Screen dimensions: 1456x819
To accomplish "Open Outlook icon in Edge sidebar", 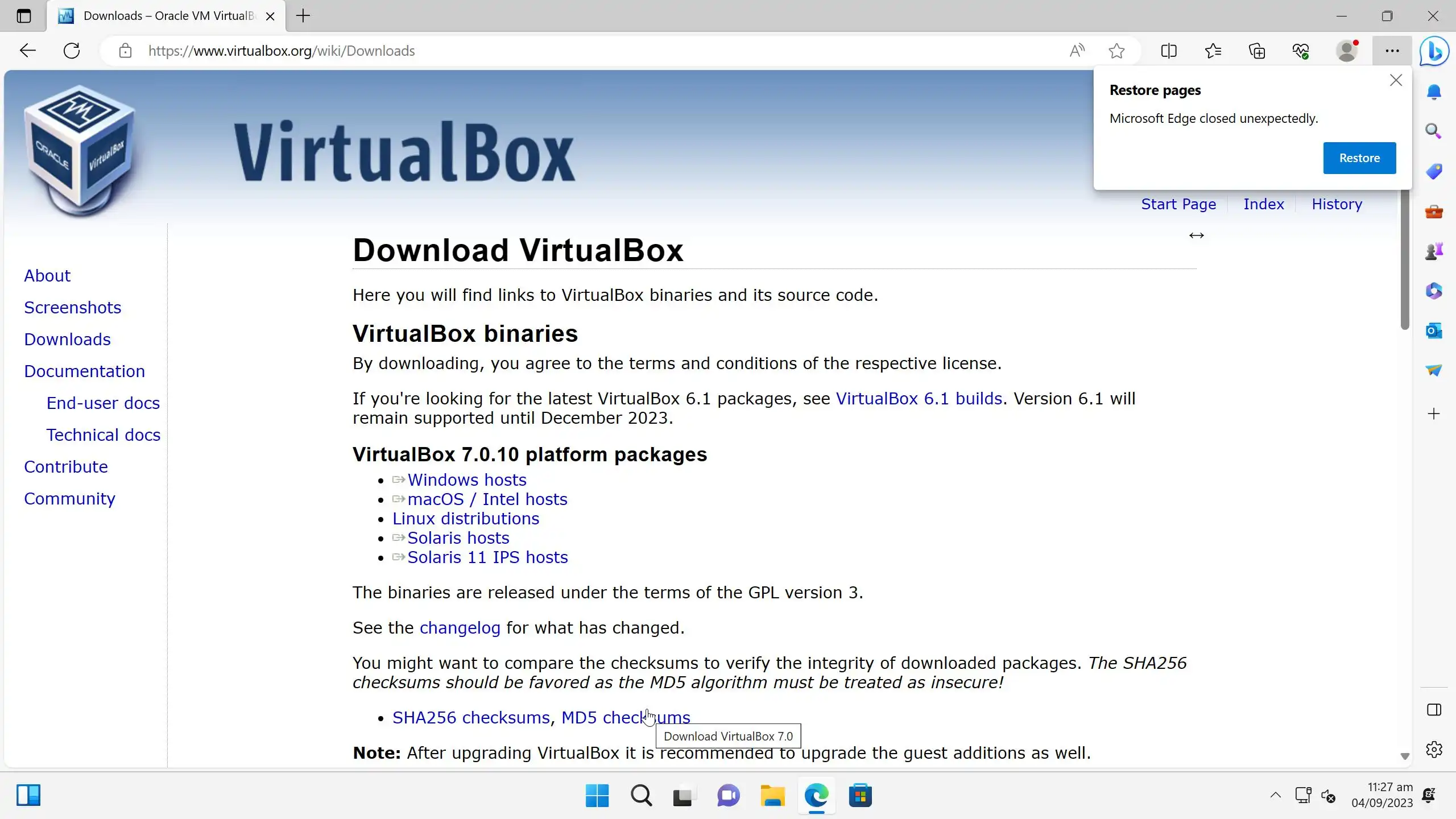I will 1434,330.
